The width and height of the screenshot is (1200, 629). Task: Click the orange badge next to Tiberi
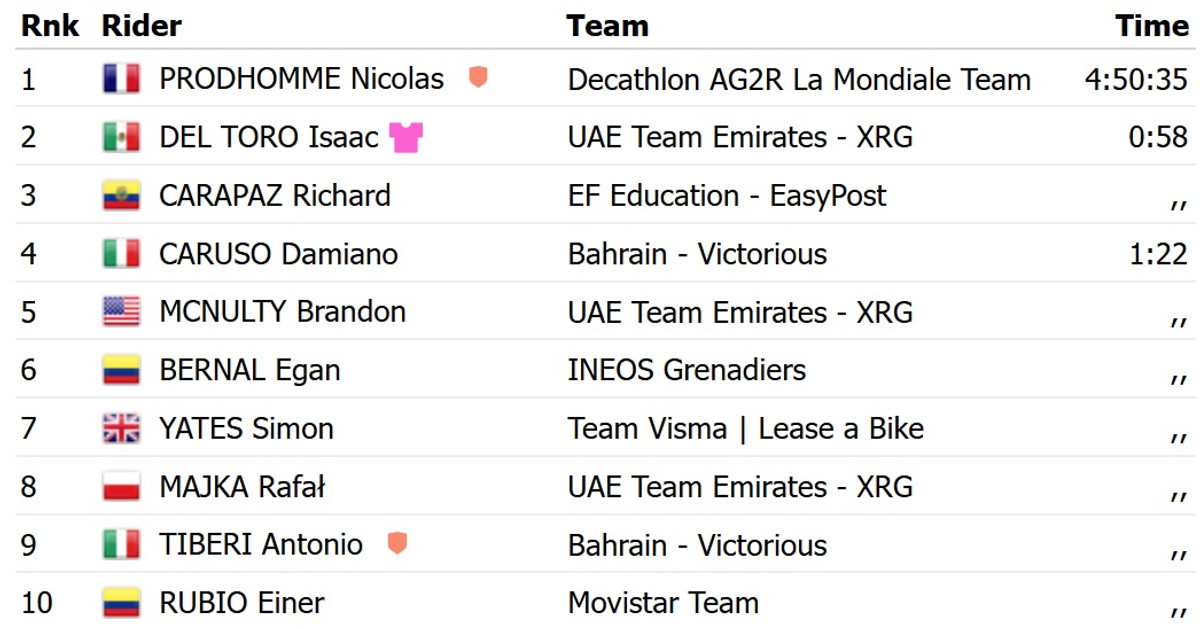[x=397, y=544]
